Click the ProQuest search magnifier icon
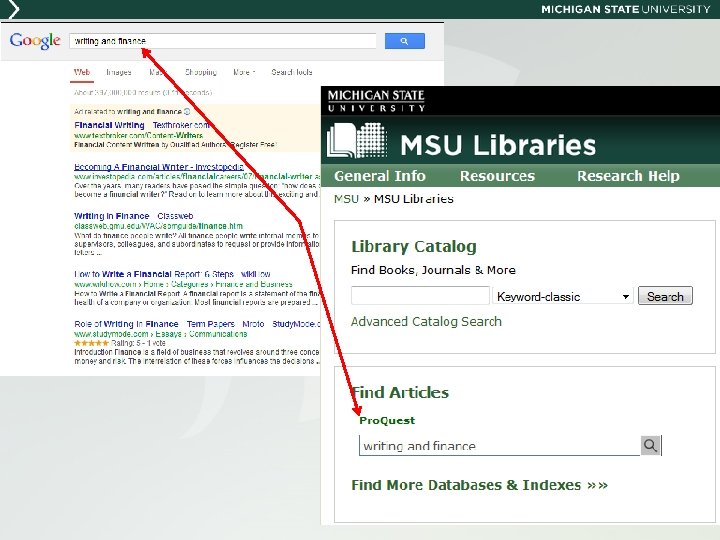 650,445
